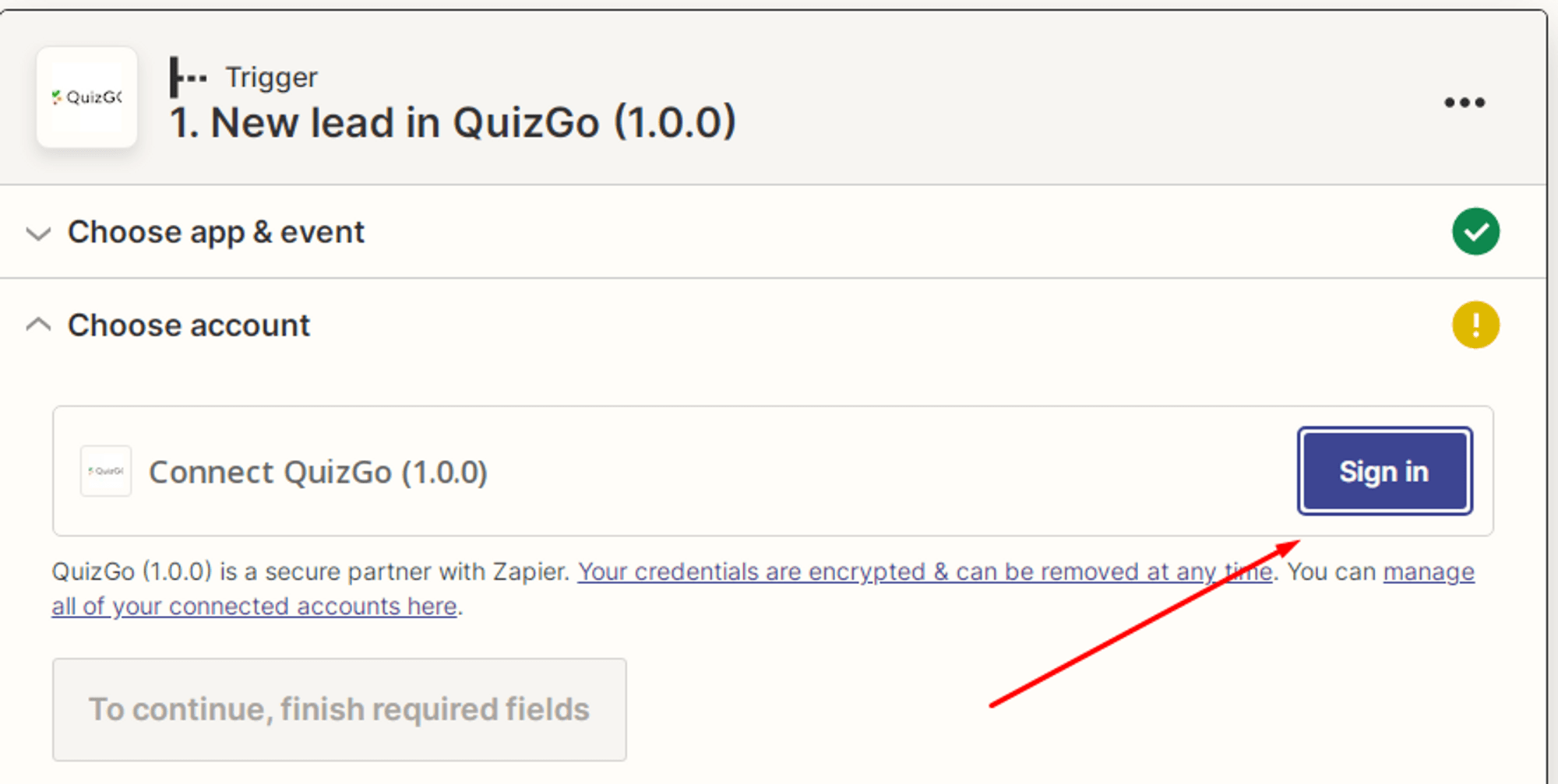The image size is (1558, 784).
Task: Click the all of your connected accounts here text
Action: pos(254,606)
